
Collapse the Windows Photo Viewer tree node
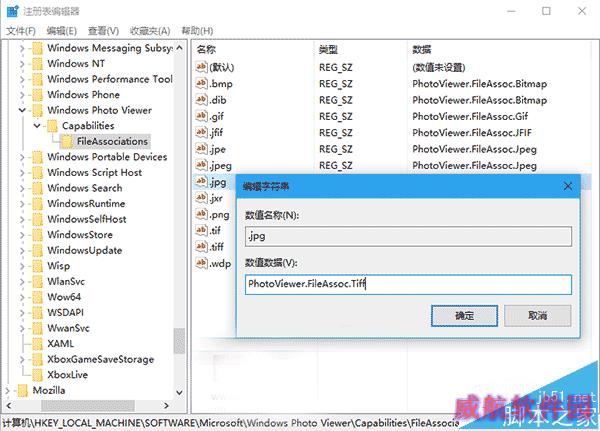pos(22,110)
